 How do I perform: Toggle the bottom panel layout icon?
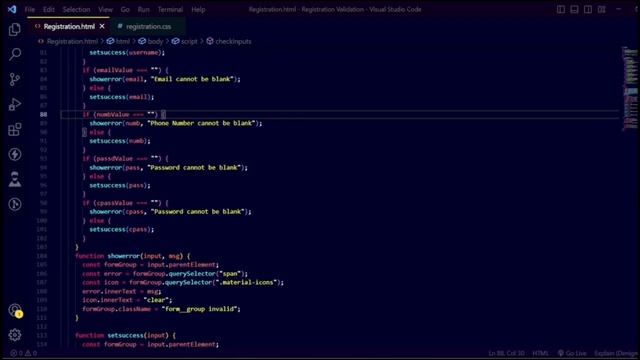tap(574, 9)
